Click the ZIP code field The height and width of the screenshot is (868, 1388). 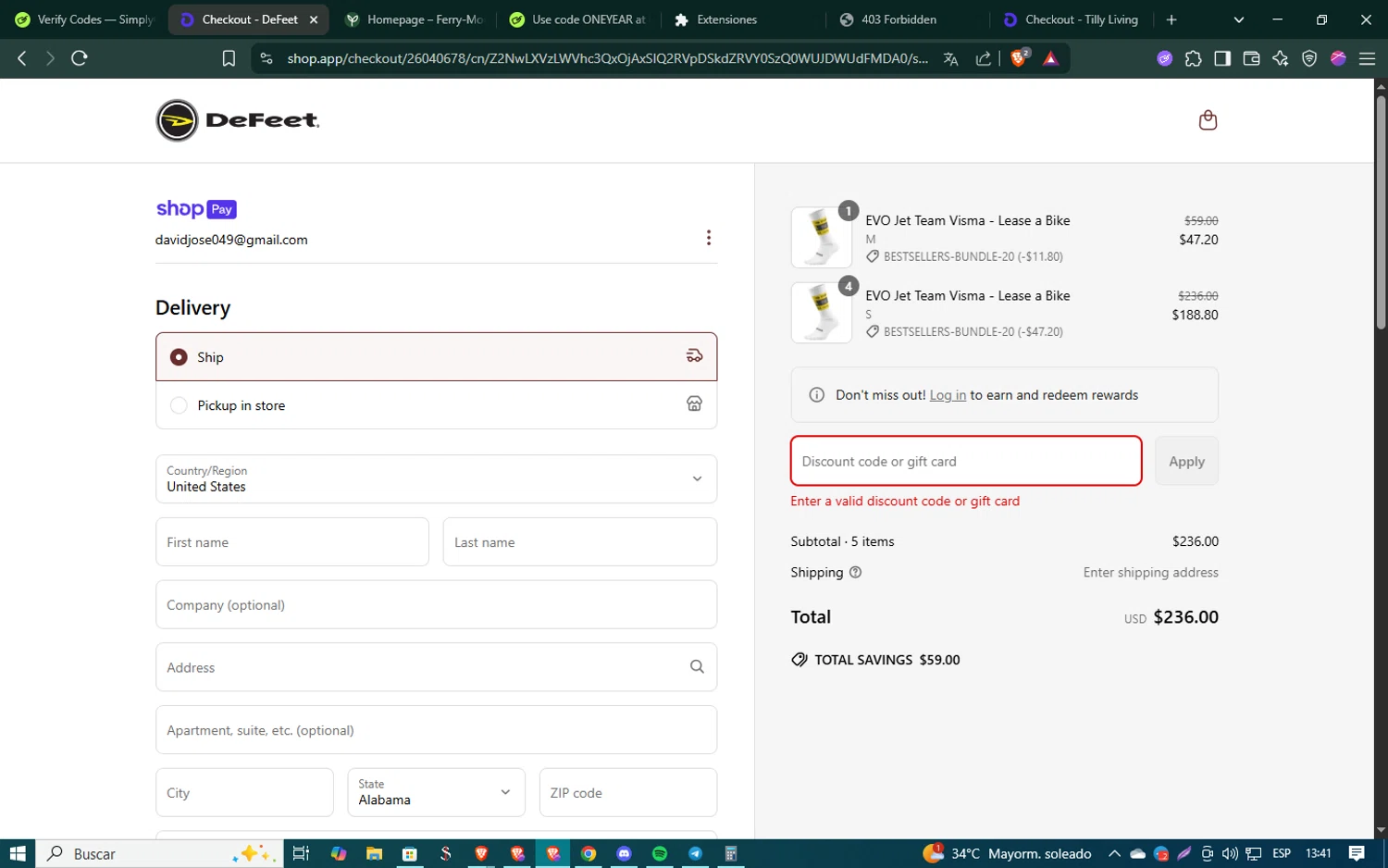coord(628,792)
